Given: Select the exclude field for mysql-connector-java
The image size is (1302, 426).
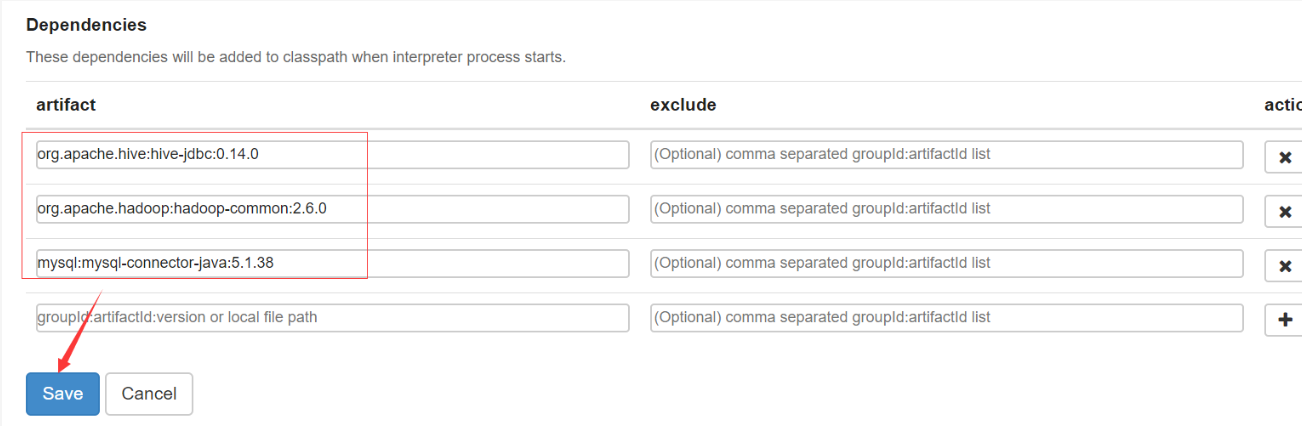Looking at the screenshot, I should point(947,263).
